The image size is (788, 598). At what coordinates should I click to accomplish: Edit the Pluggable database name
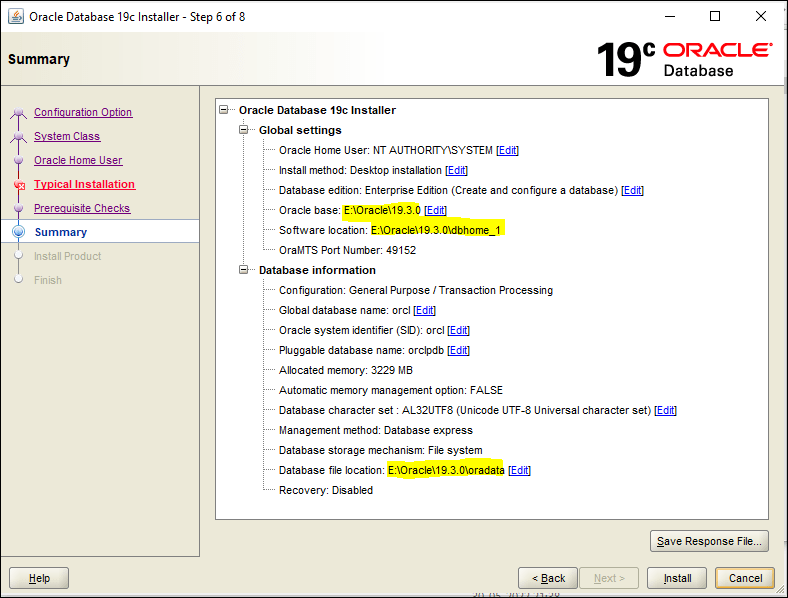[458, 350]
